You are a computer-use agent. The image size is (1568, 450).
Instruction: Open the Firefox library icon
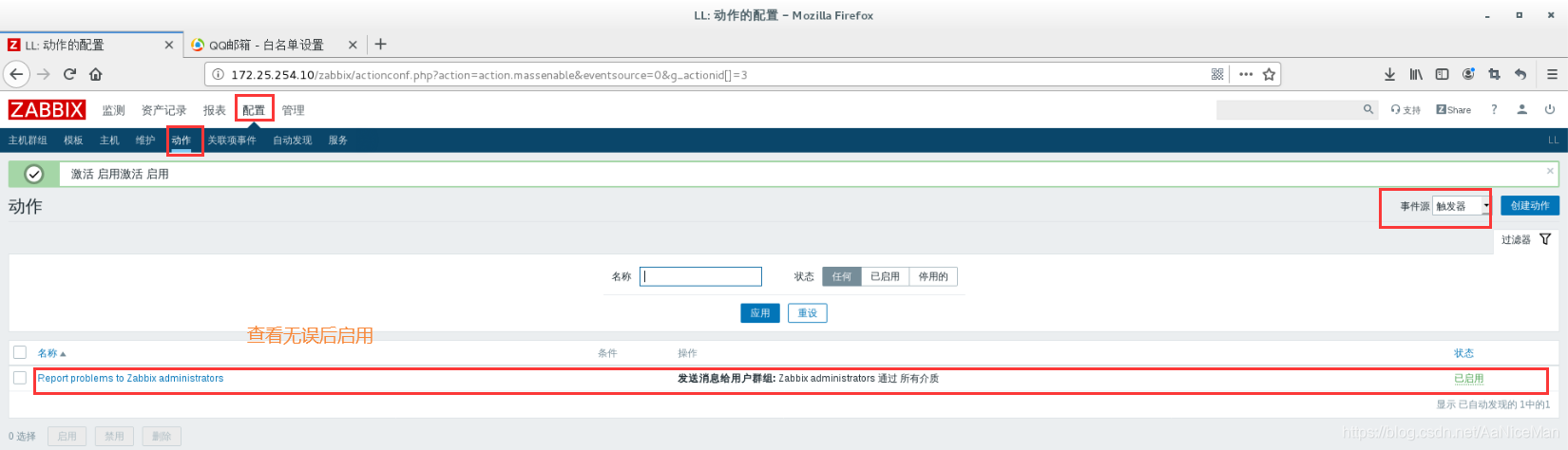(1416, 74)
